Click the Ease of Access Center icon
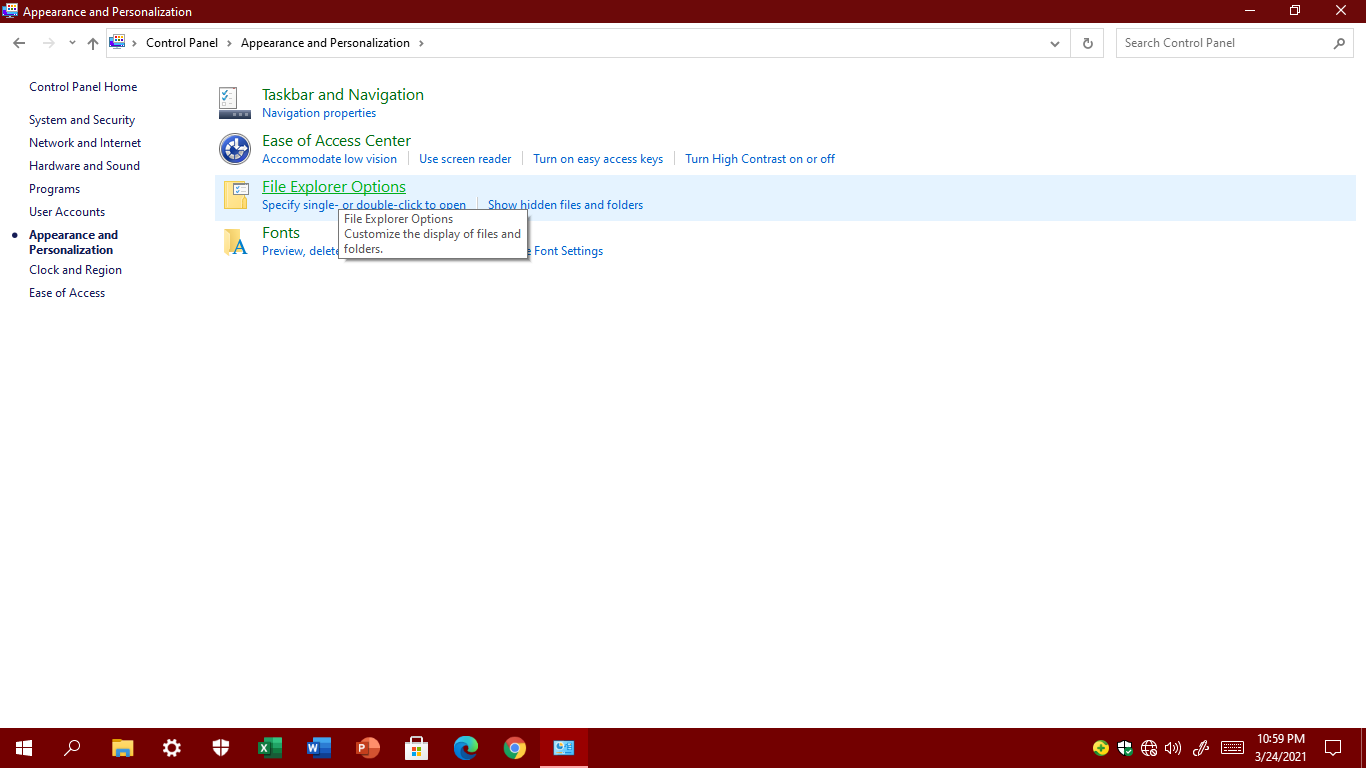This screenshot has height=768, width=1366. point(235,149)
